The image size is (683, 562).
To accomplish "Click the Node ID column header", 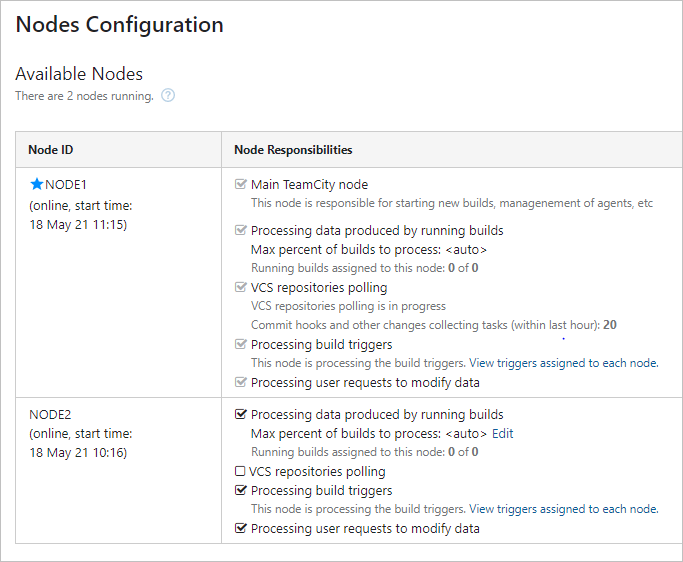I will (51, 150).
